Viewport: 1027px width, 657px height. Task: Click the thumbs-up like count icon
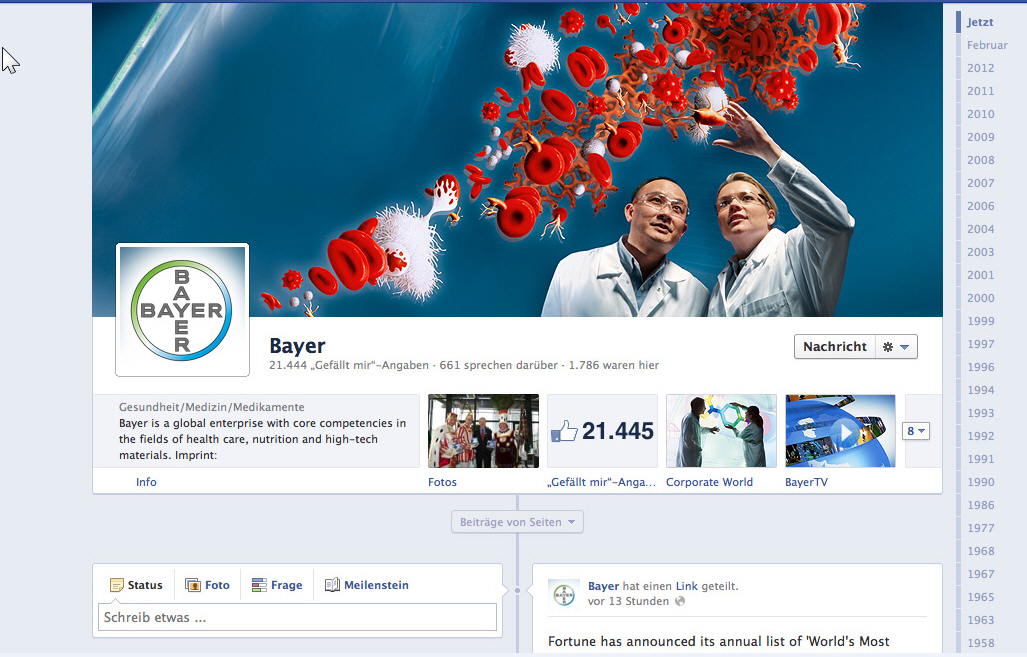pos(564,431)
